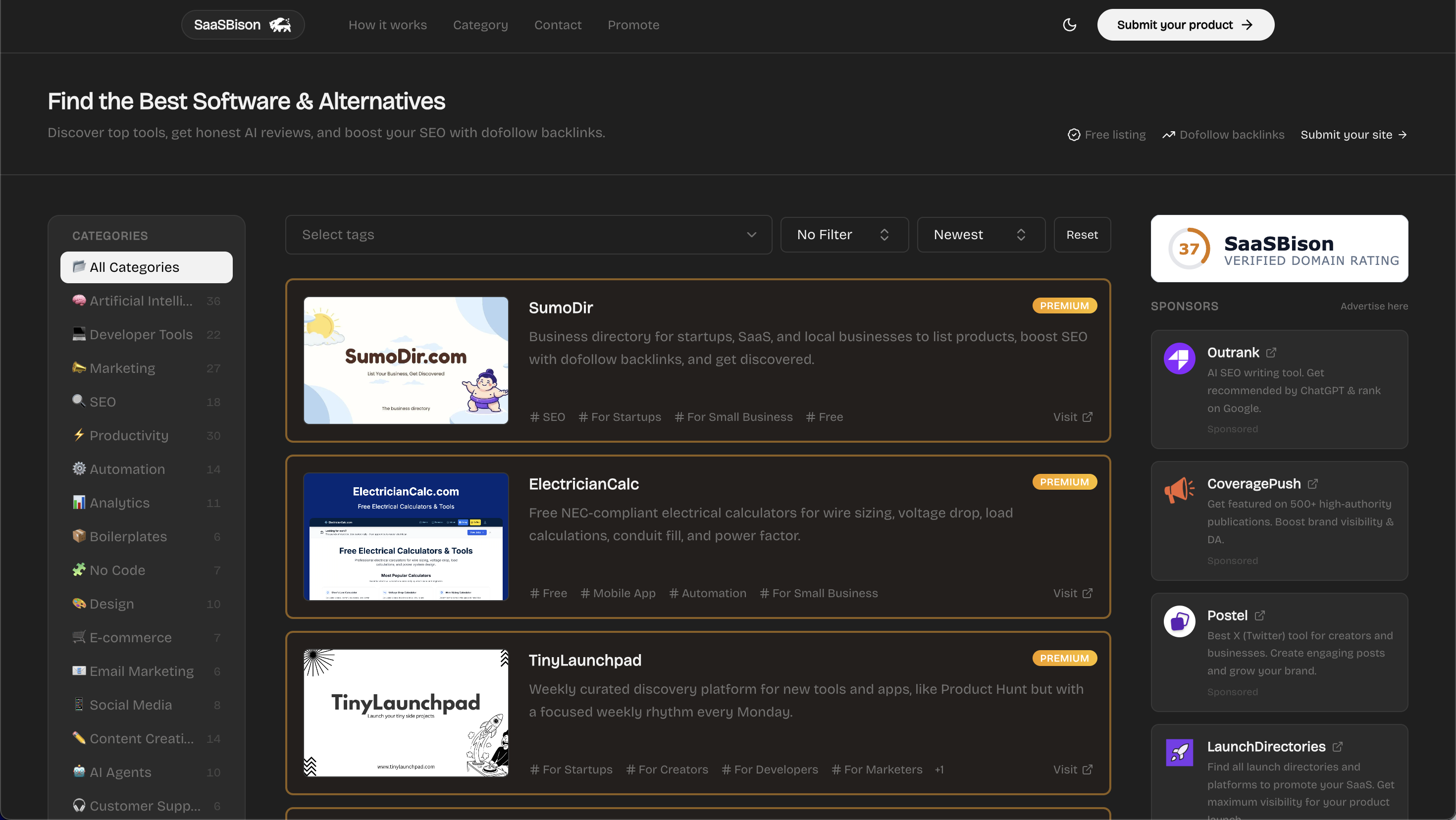
Task: Visit the ElectricianCalc listing
Action: (1073, 593)
